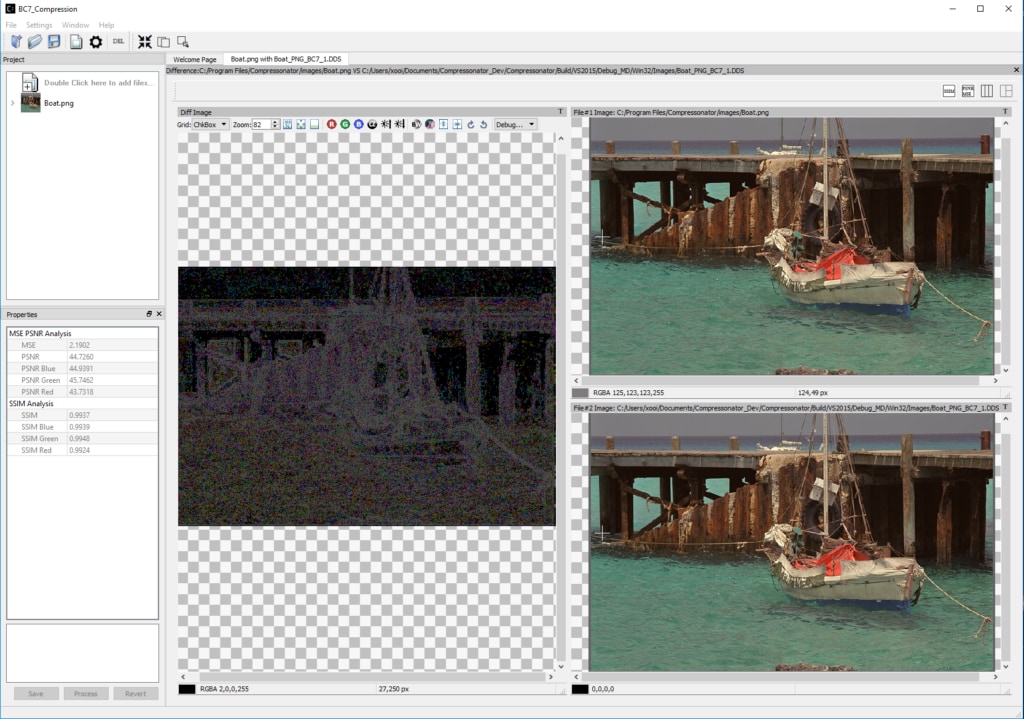Open the Debug dropdown in Diff toolbar
The image size is (1024, 719).
[516, 124]
